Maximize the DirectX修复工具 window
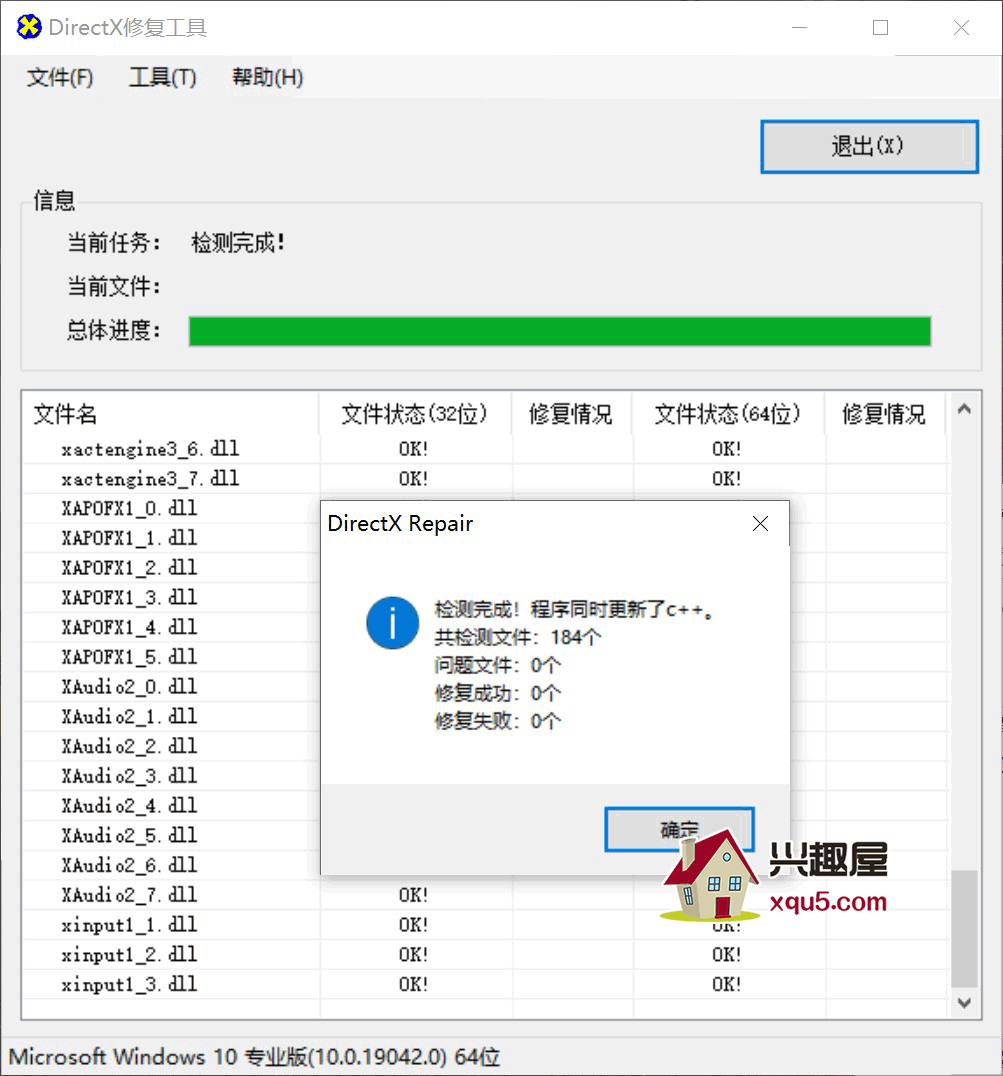This screenshot has width=1003, height=1076. click(x=880, y=27)
